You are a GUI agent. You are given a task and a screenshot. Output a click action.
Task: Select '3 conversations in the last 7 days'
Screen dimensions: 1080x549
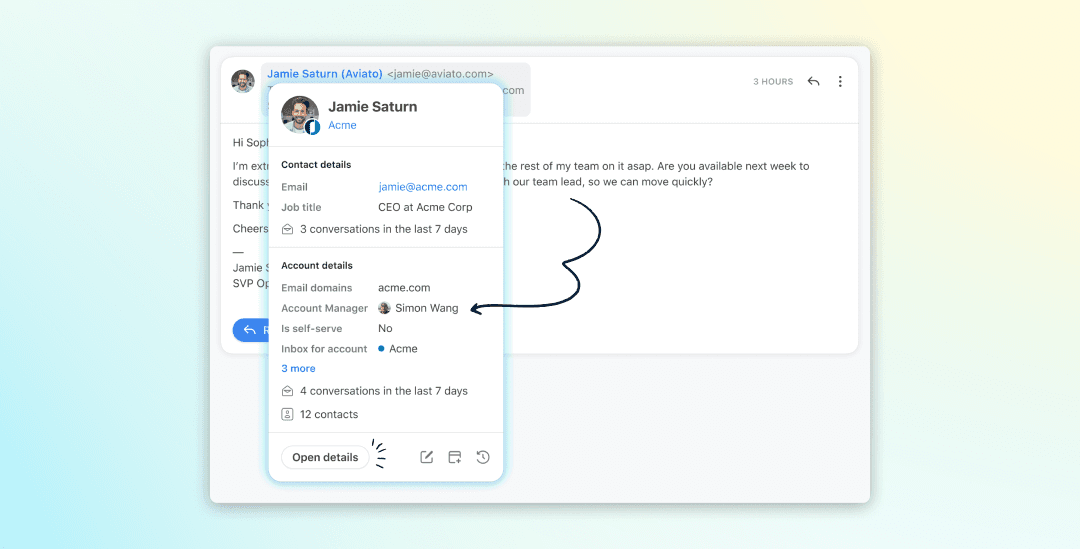click(384, 229)
